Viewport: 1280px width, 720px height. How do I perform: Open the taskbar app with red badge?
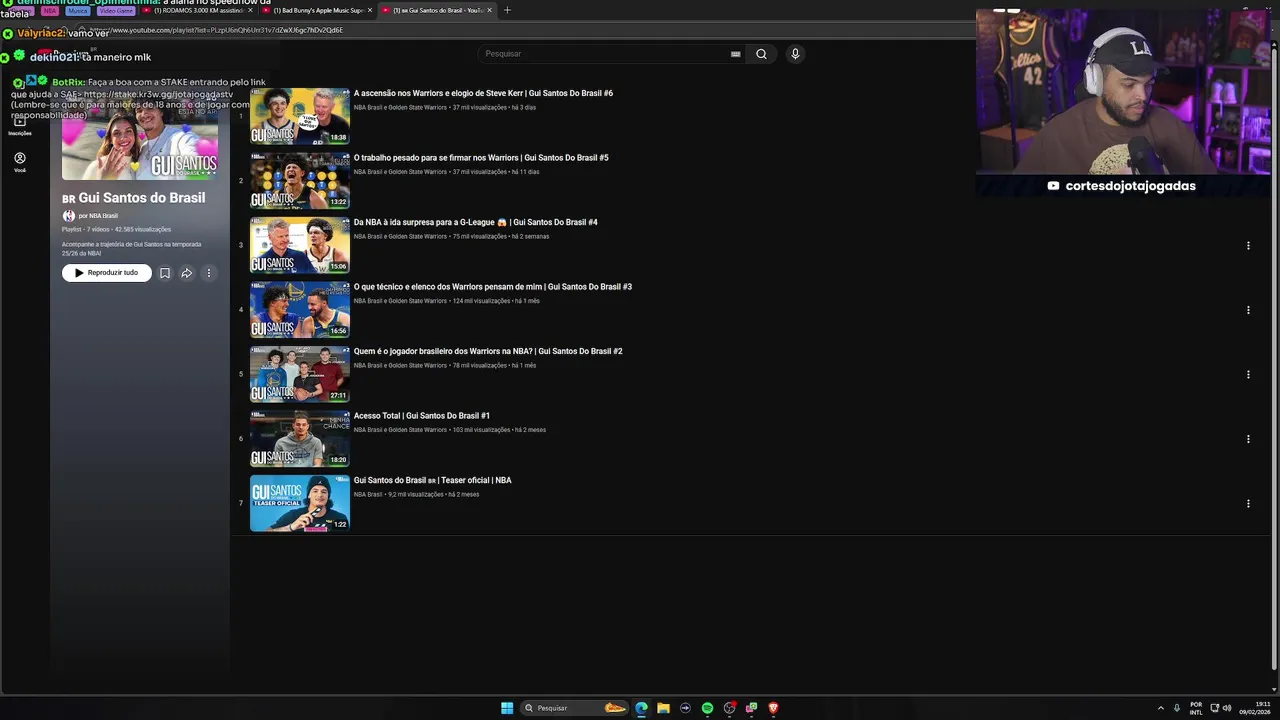click(x=729, y=708)
